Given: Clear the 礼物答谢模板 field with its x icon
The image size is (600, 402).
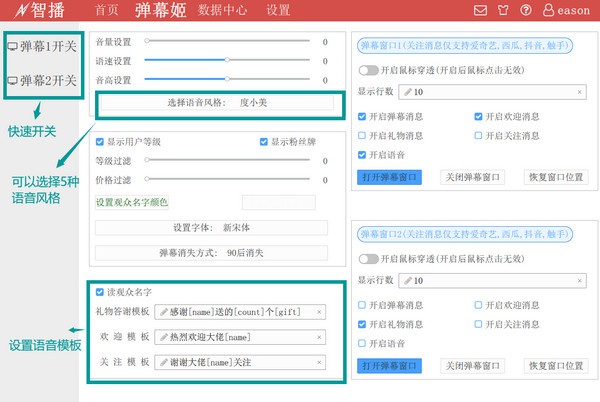Looking at the screenshot, I should click(x=319, y=313).
